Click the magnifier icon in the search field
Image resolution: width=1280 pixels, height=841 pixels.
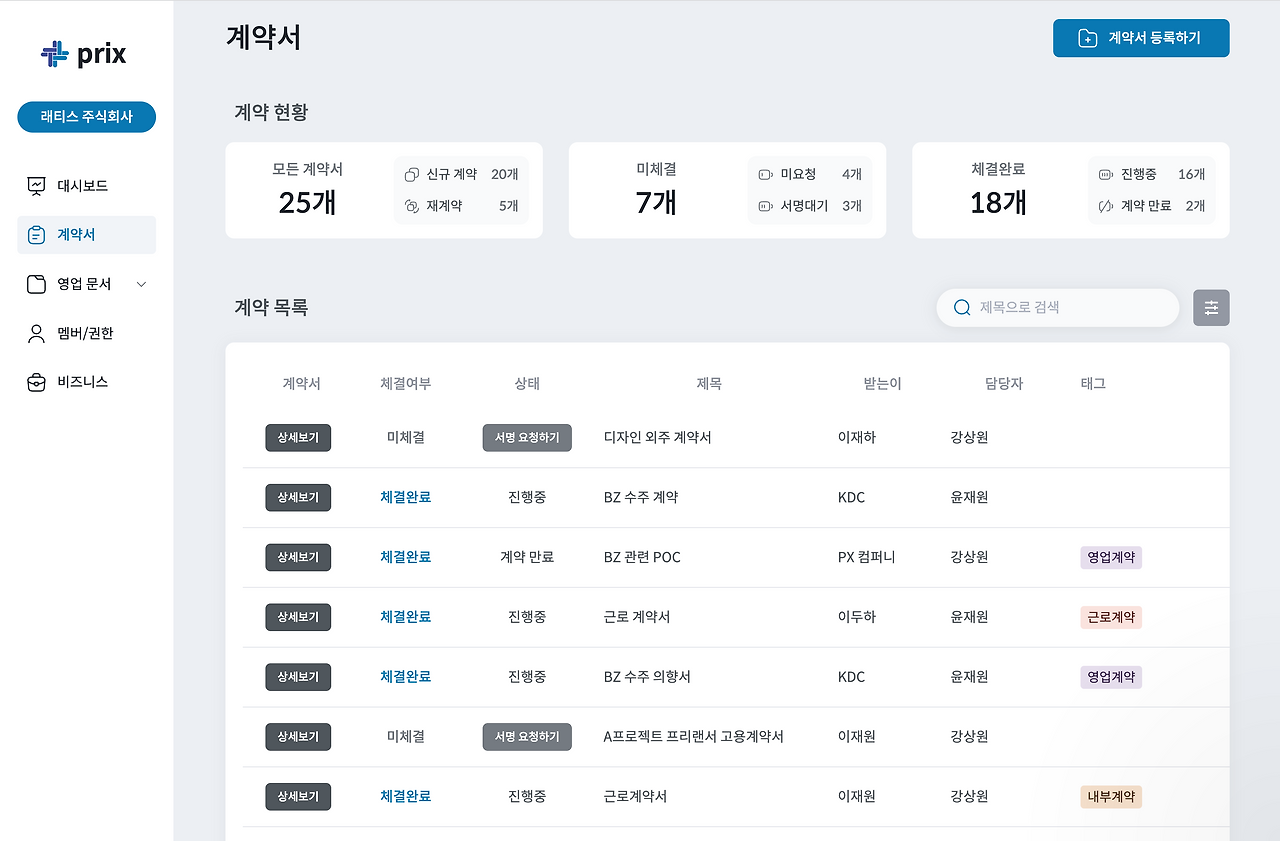click(x=961, y=308)
